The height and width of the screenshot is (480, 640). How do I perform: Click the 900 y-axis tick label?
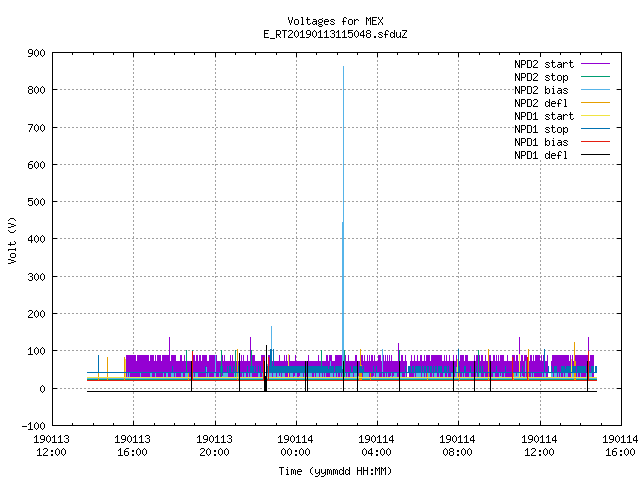36,53
